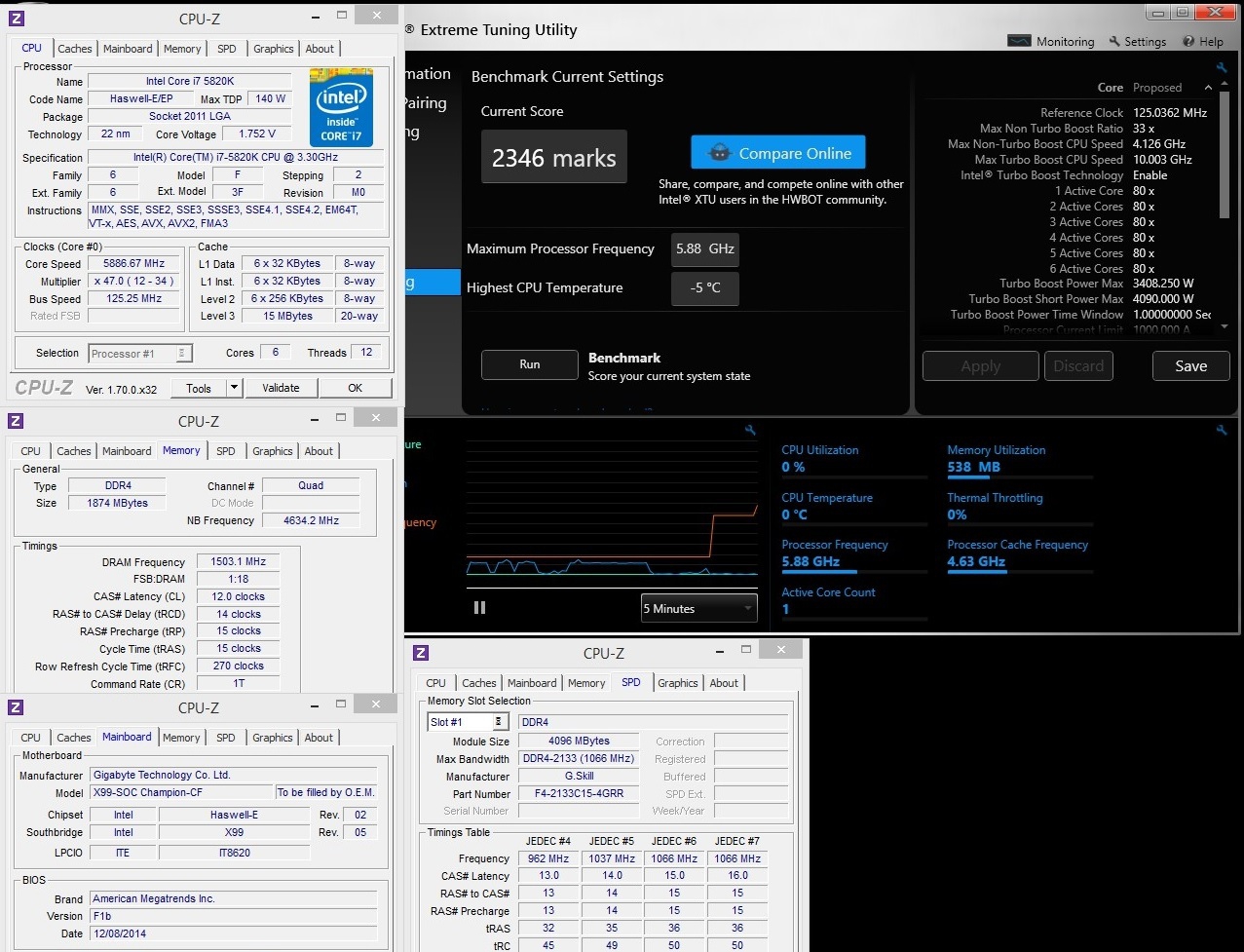Open Settings in Extreme Tuning Utility
Viewport: 1244px width, 952px height.
tap(1137, 42)
